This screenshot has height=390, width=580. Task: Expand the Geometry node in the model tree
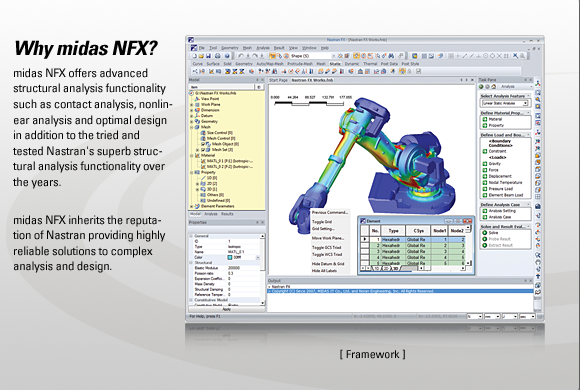[x=192, y=121]
